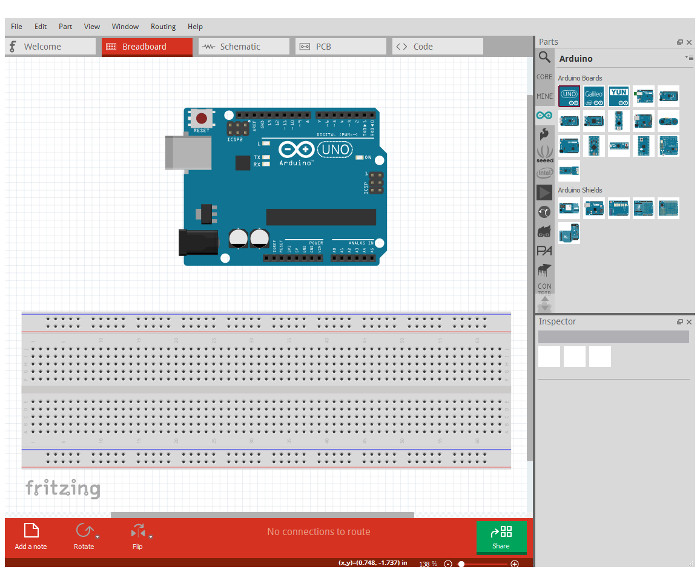Adjust the zoom slider handle
Screen dimensions: 700x572
pos(462,564)
